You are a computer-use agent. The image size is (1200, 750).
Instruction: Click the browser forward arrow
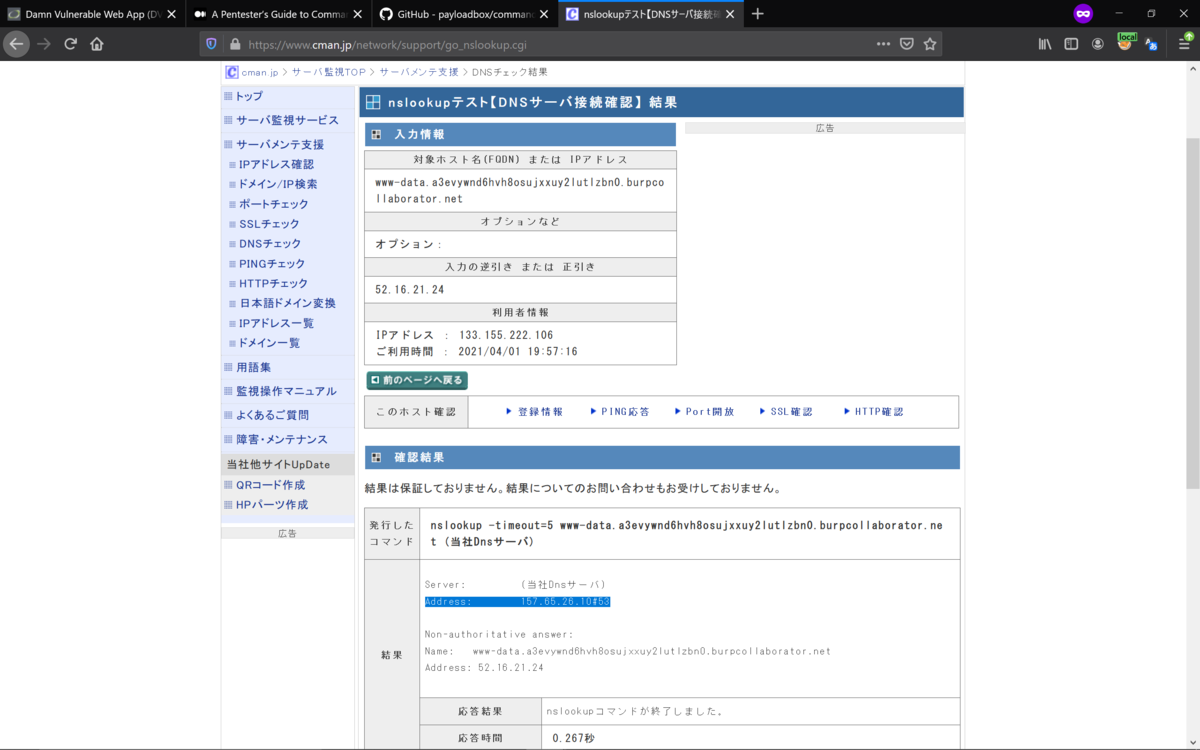(x=43, y=44)
